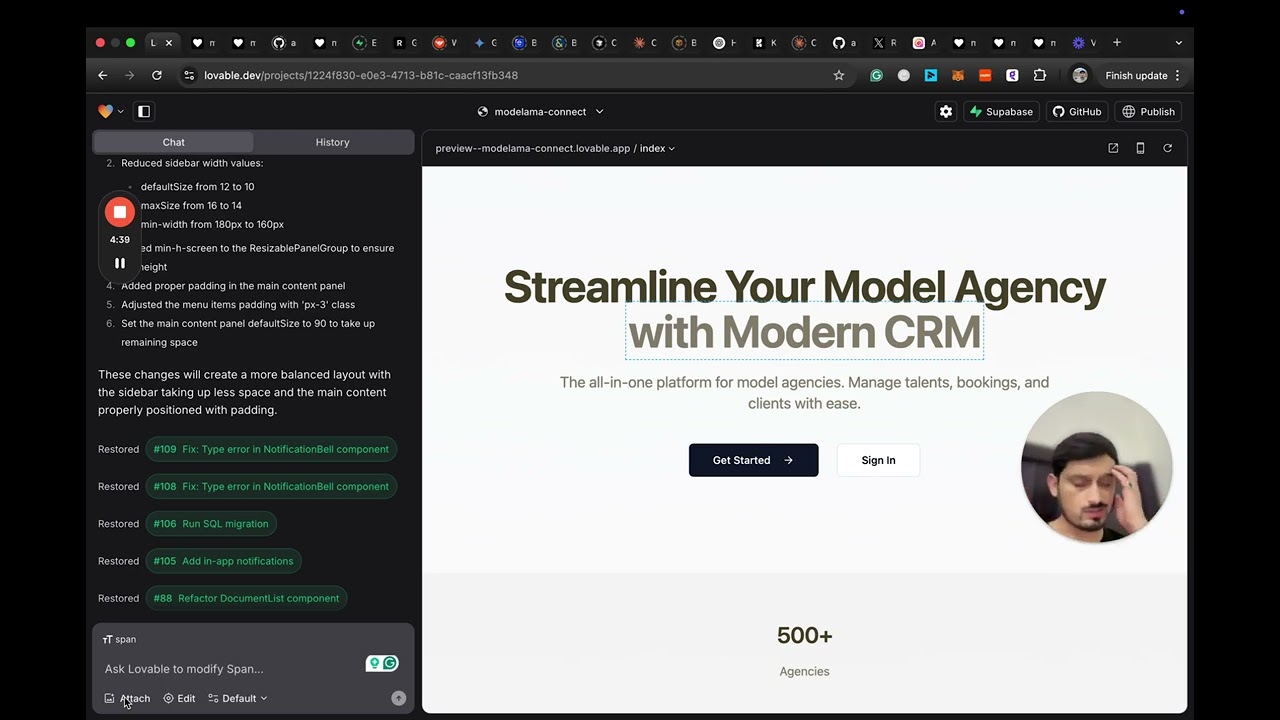Switch to the 'K' browser tab
1280x720 pixels.
click(764, 43)
